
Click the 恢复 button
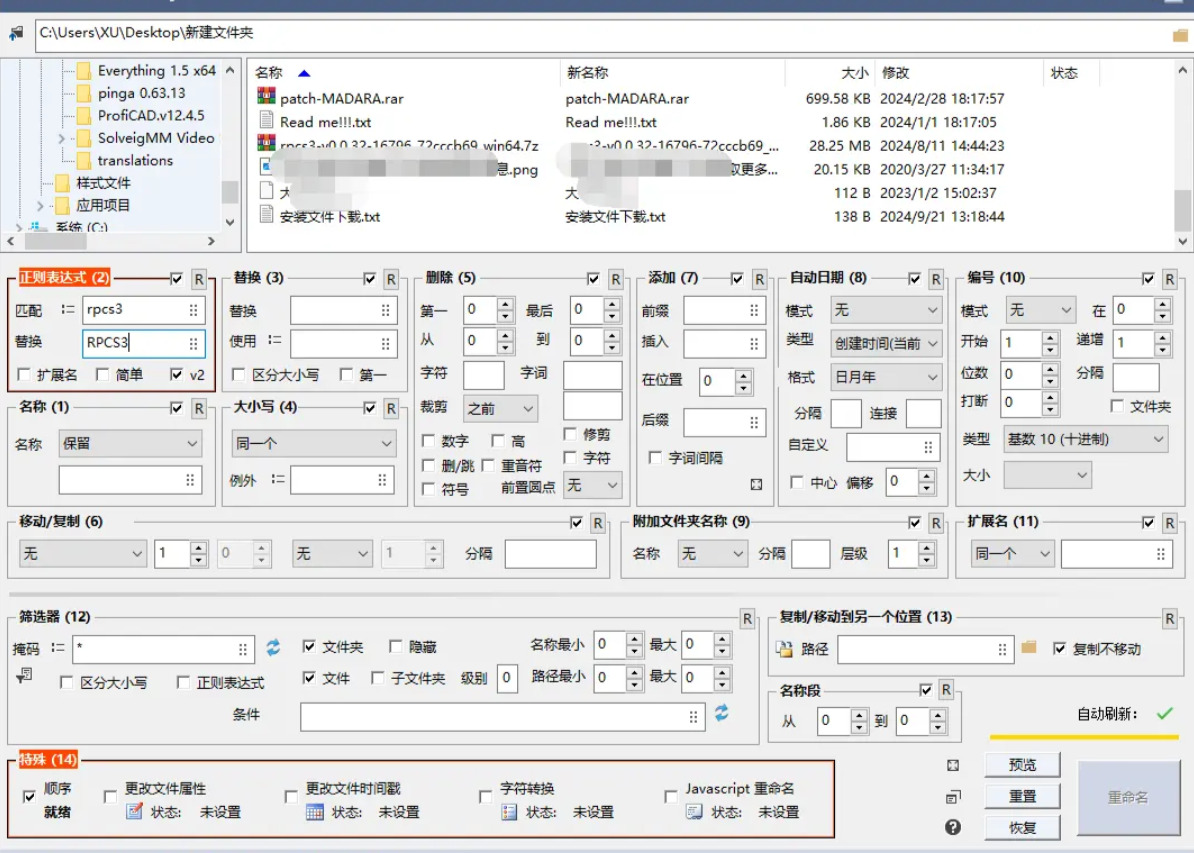click(x=1022, y=828)
